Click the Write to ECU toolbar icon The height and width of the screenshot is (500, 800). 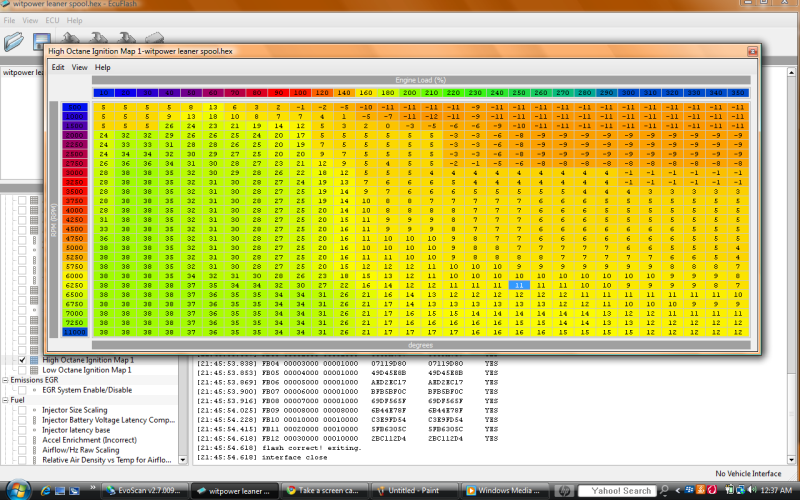pos(98,38)
